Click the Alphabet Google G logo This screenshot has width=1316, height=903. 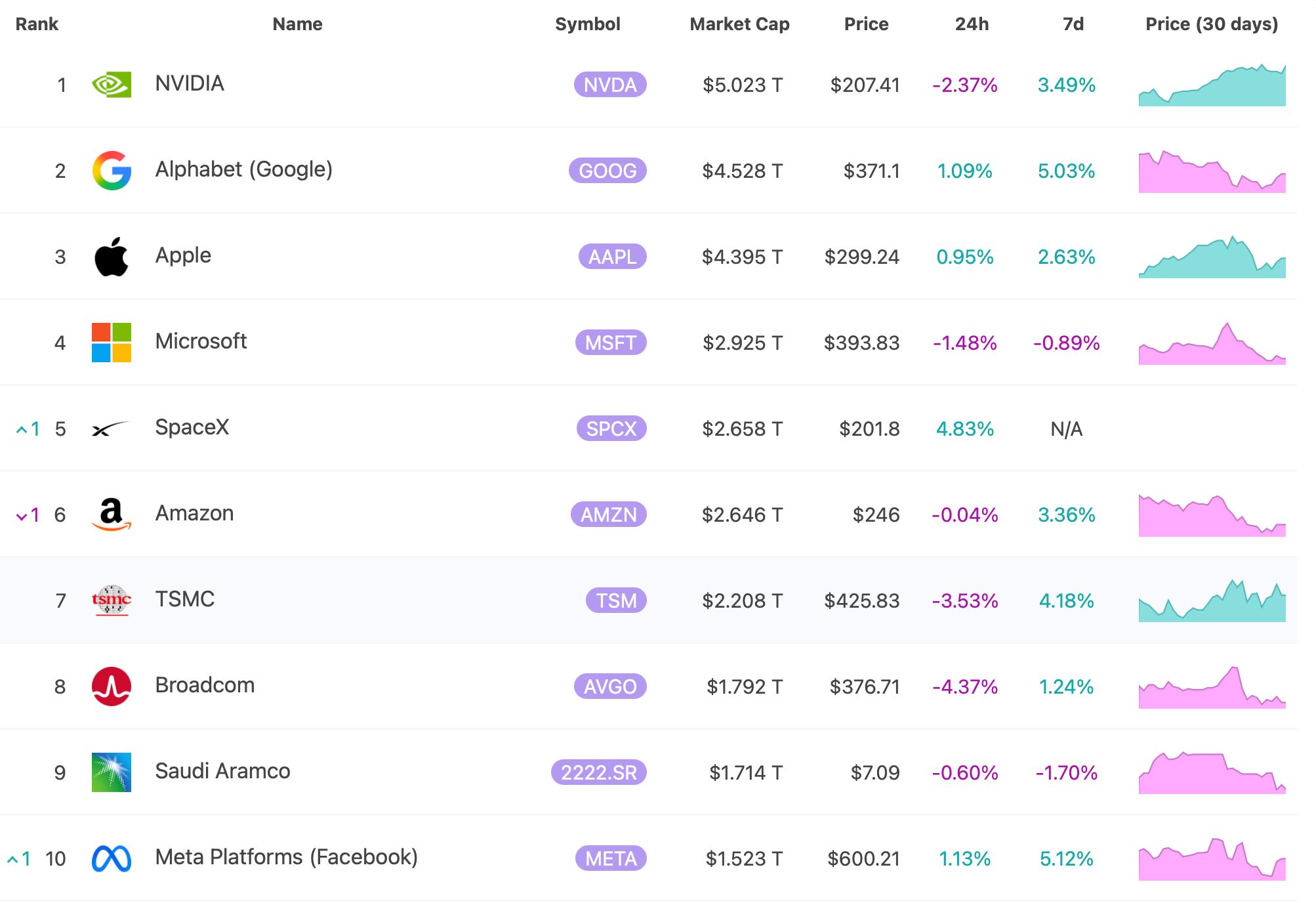(x=112, y=171)
